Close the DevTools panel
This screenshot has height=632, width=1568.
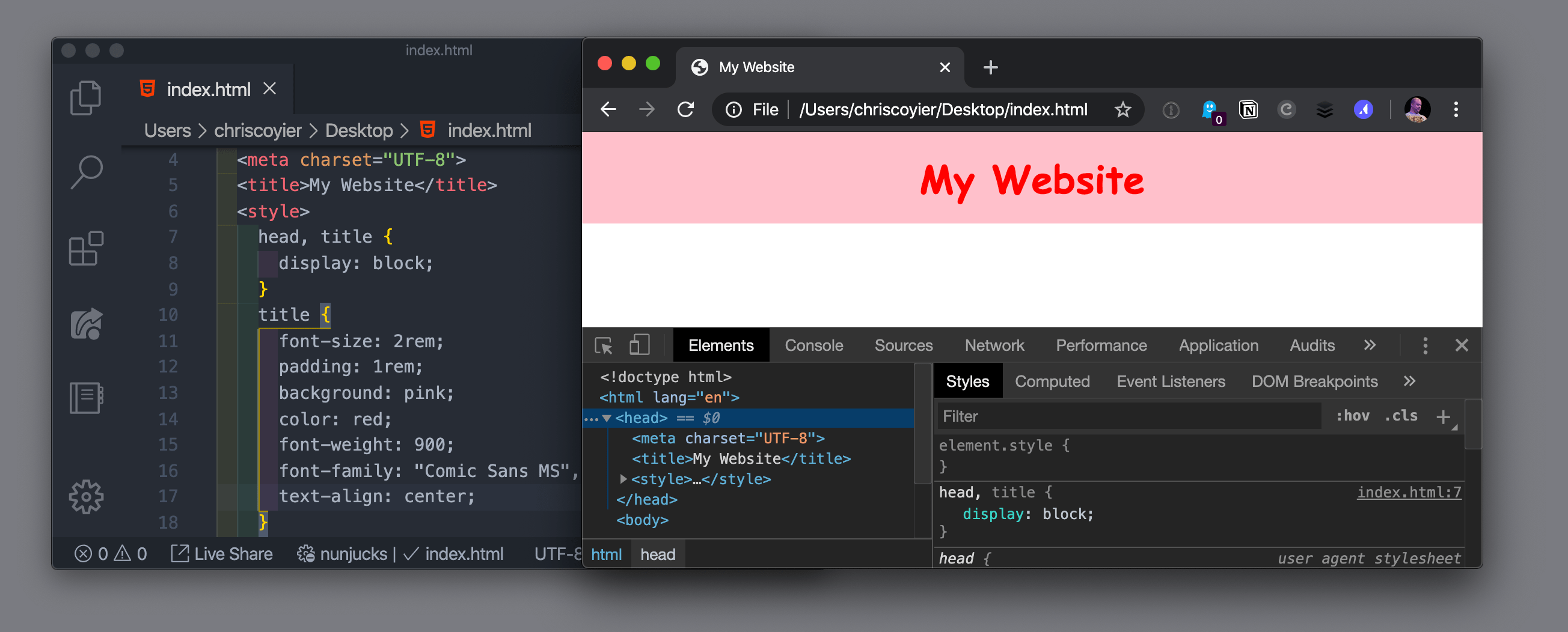coord(1462,345)
